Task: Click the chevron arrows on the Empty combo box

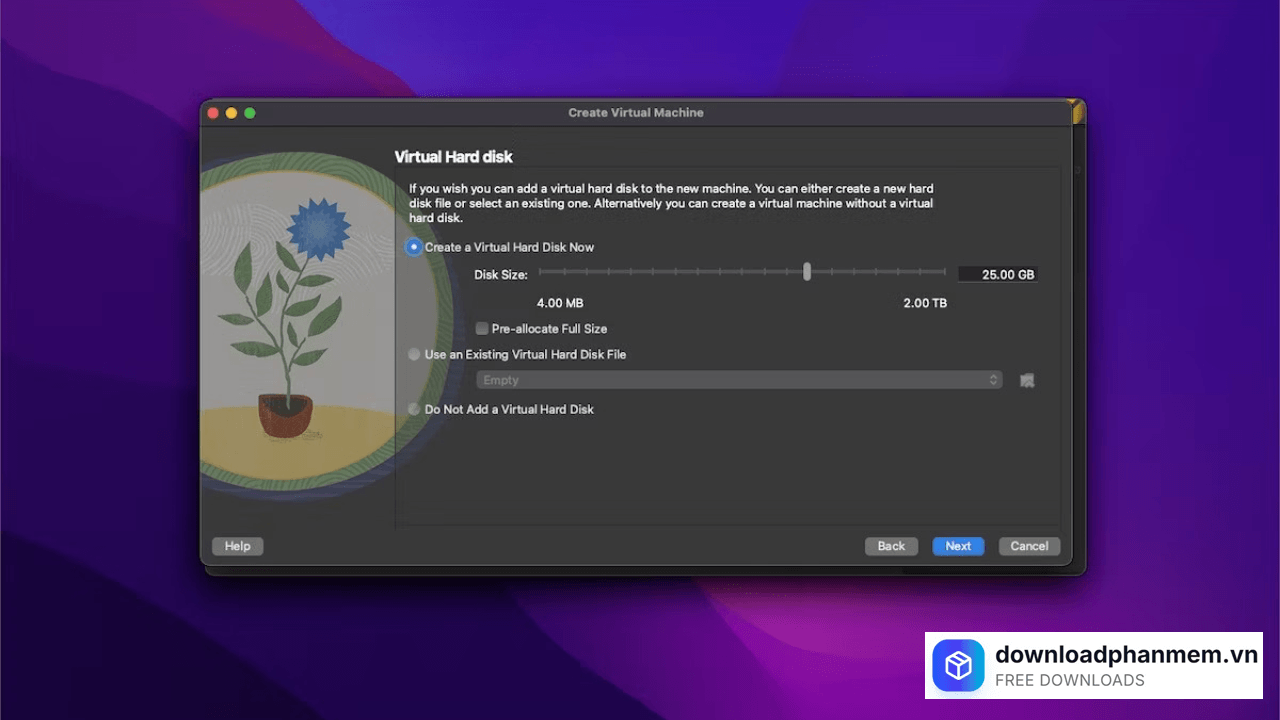Action: coord(993,380)
